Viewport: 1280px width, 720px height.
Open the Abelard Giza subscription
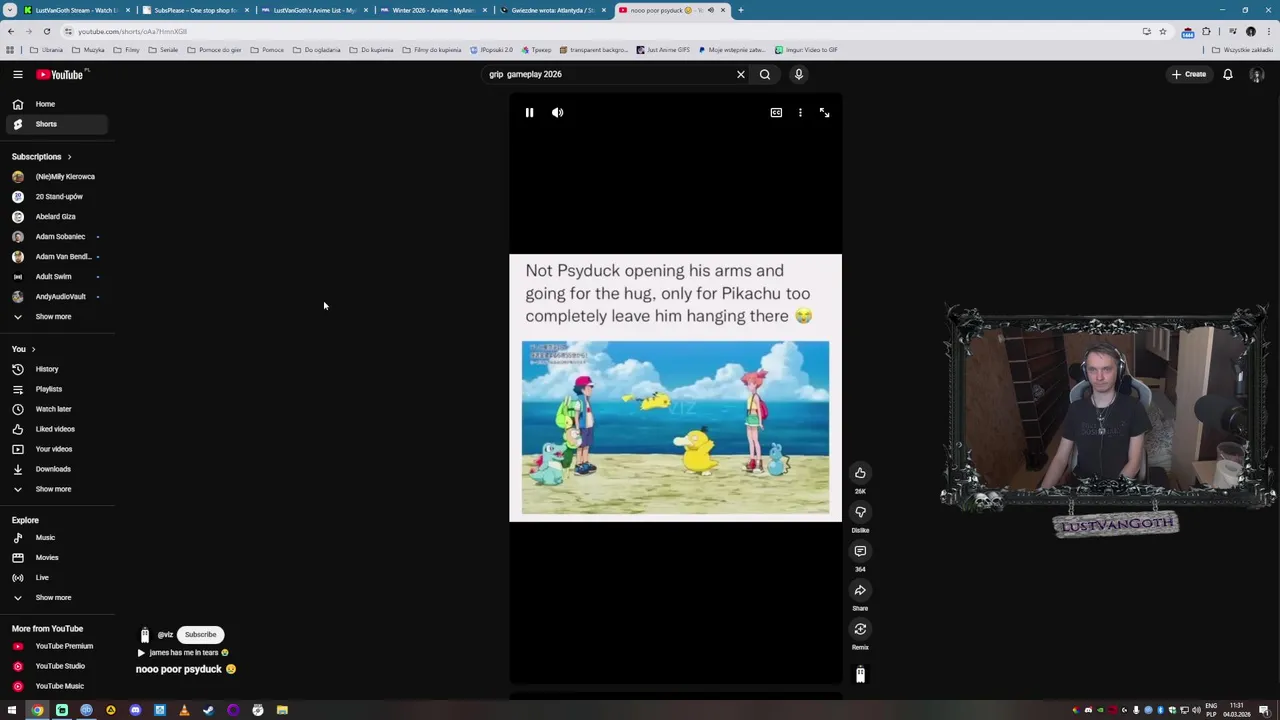(x=55, y=216)
